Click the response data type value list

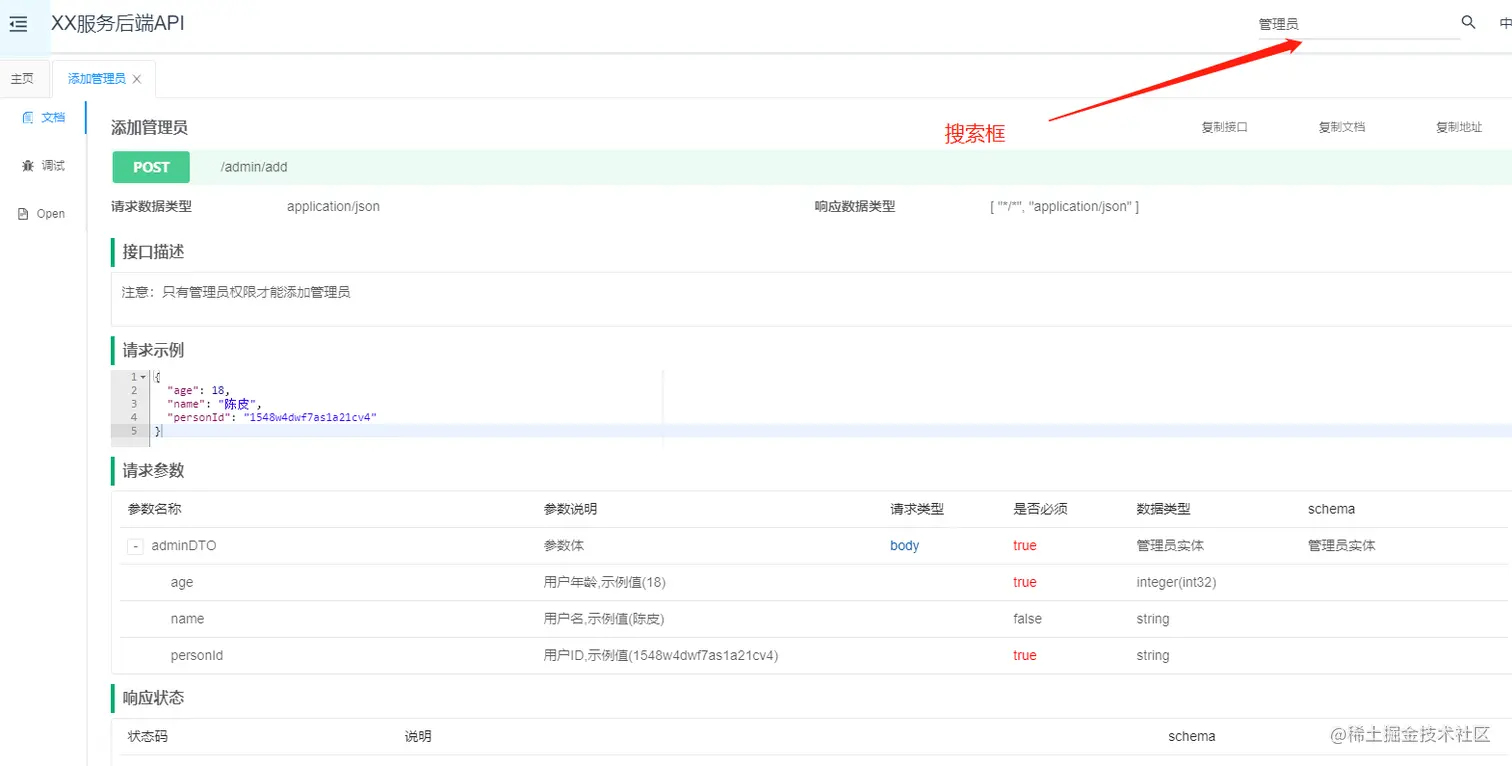coord(1064,207)
